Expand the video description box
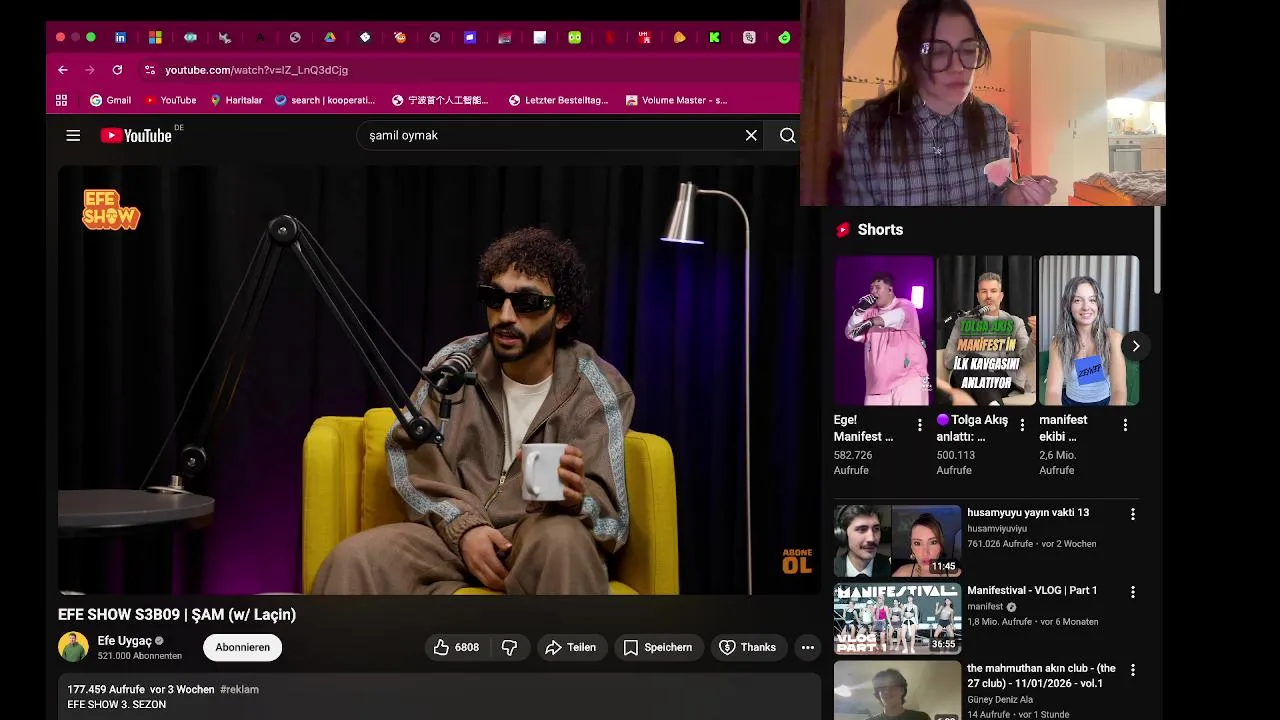 coord(439,697)
